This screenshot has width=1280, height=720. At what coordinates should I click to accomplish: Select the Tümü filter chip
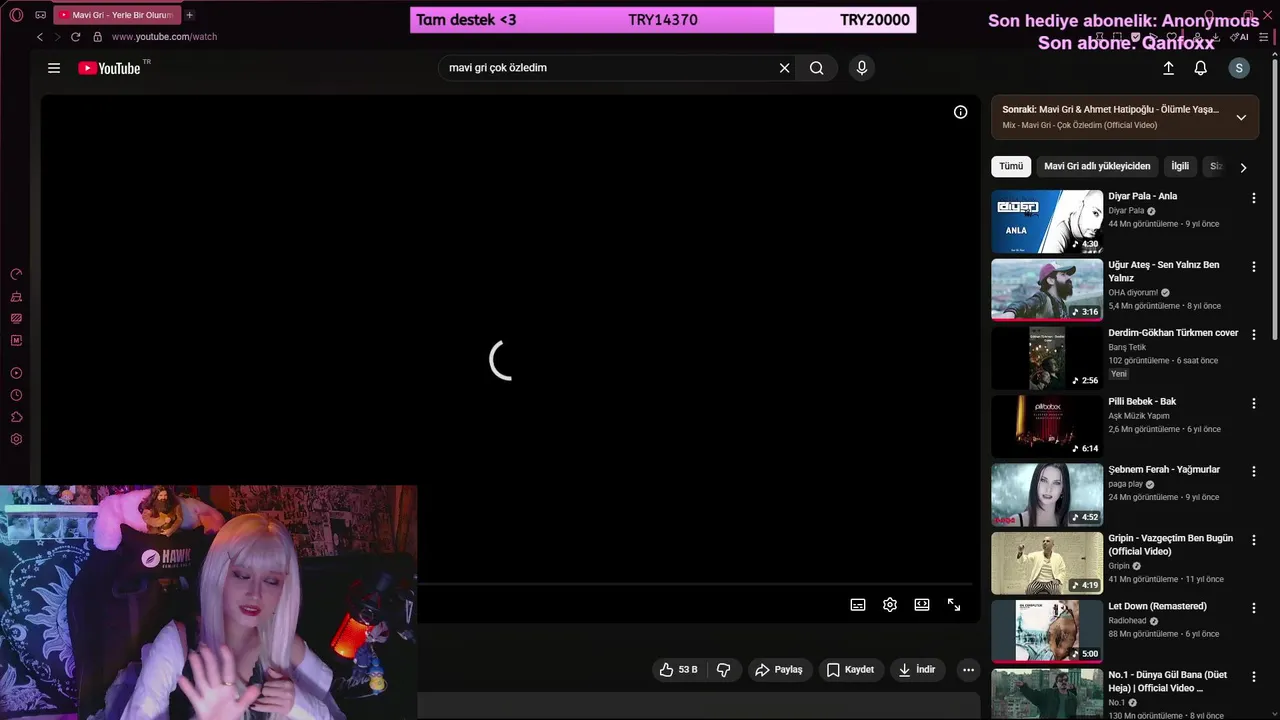1011,166
